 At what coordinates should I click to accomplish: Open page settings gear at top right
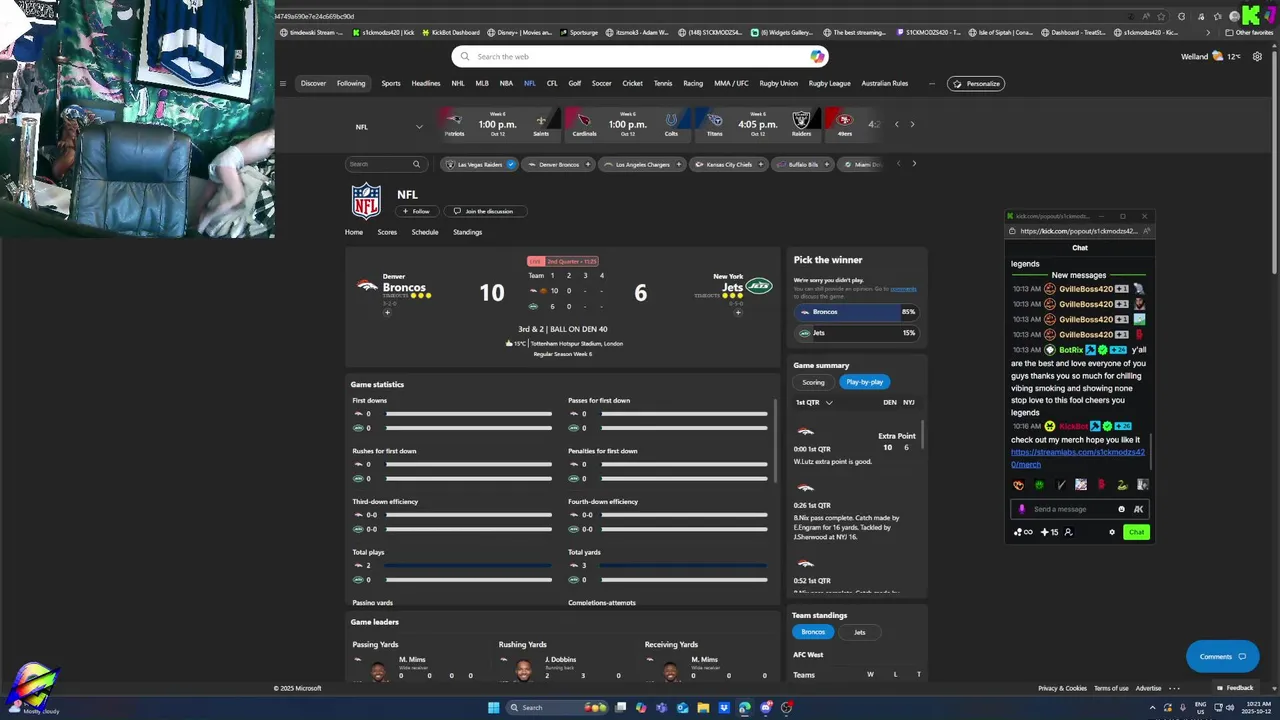pyautogui.click(x=1258, y=57)
